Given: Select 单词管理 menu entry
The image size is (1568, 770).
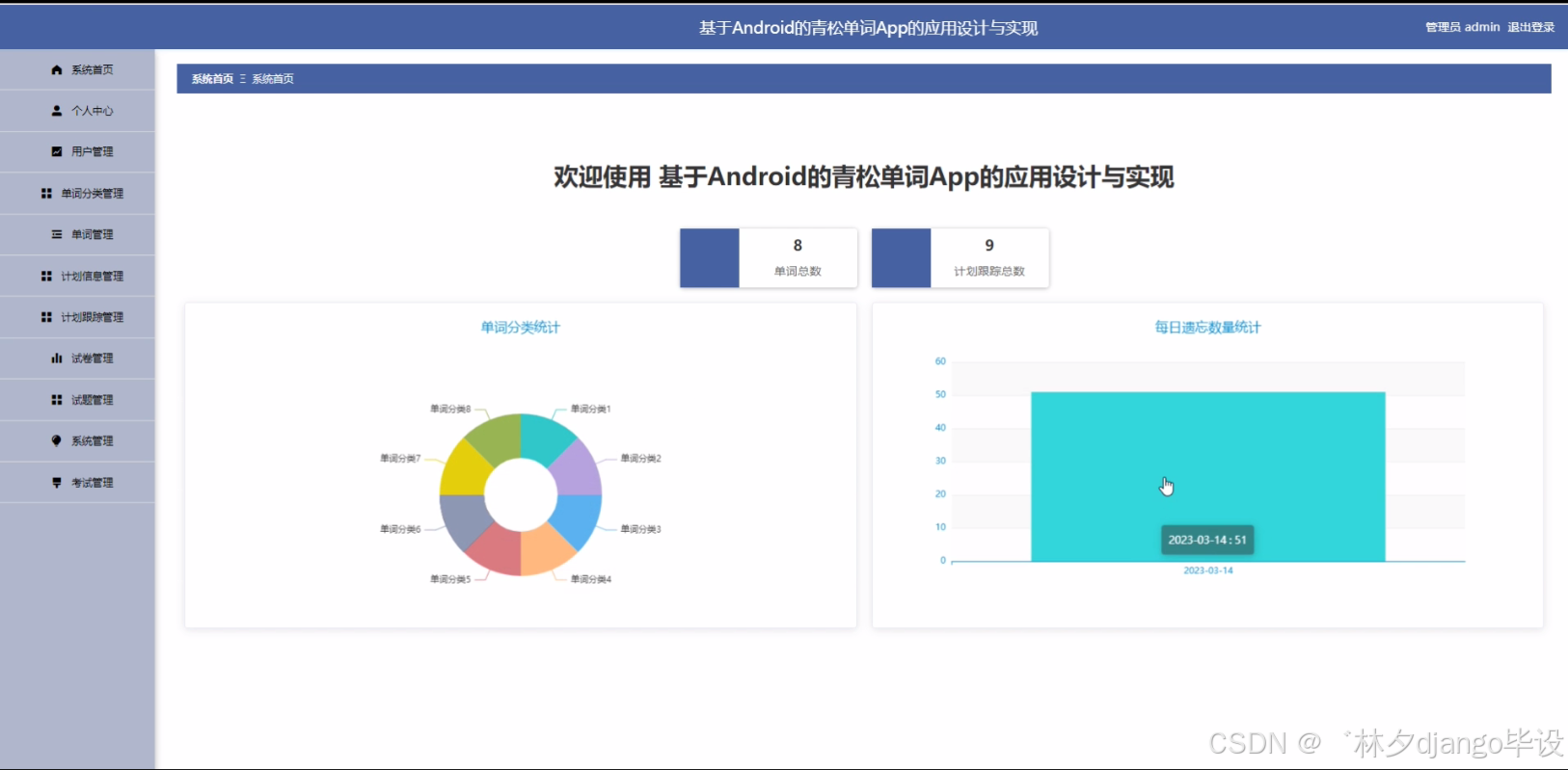Looking at the screenshot, I should click(77, 234).
